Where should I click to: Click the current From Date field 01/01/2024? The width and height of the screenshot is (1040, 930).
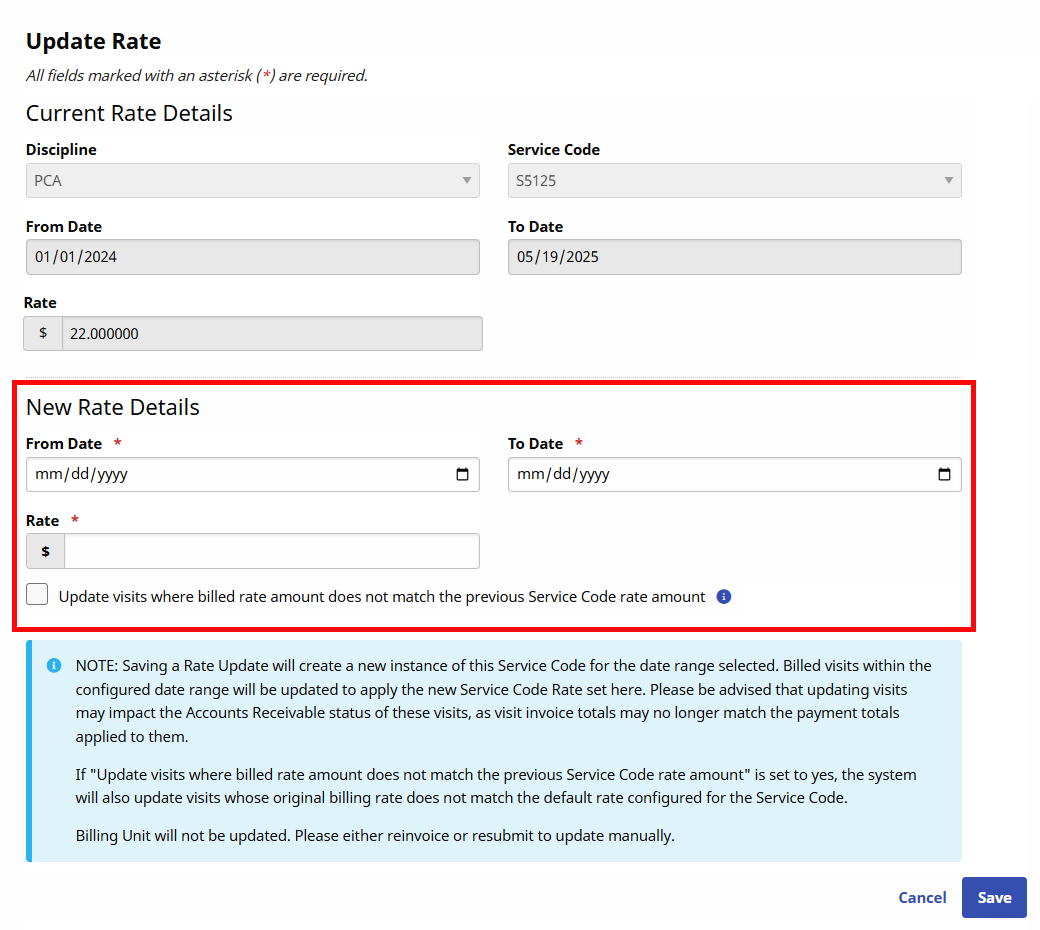[x=252, y=257]
